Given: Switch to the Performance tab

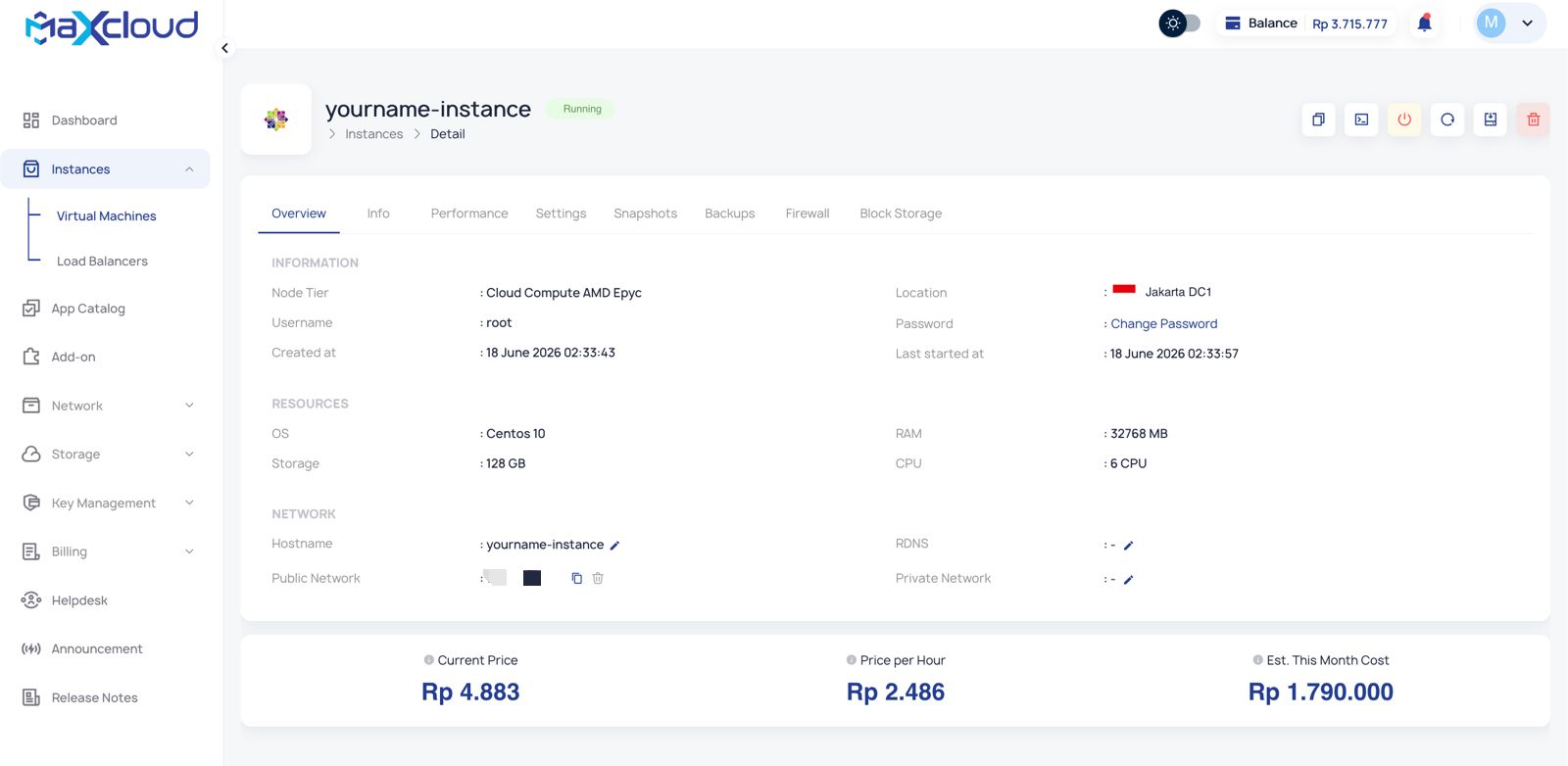Looking at the screenshot, I should tap(469, 214).
